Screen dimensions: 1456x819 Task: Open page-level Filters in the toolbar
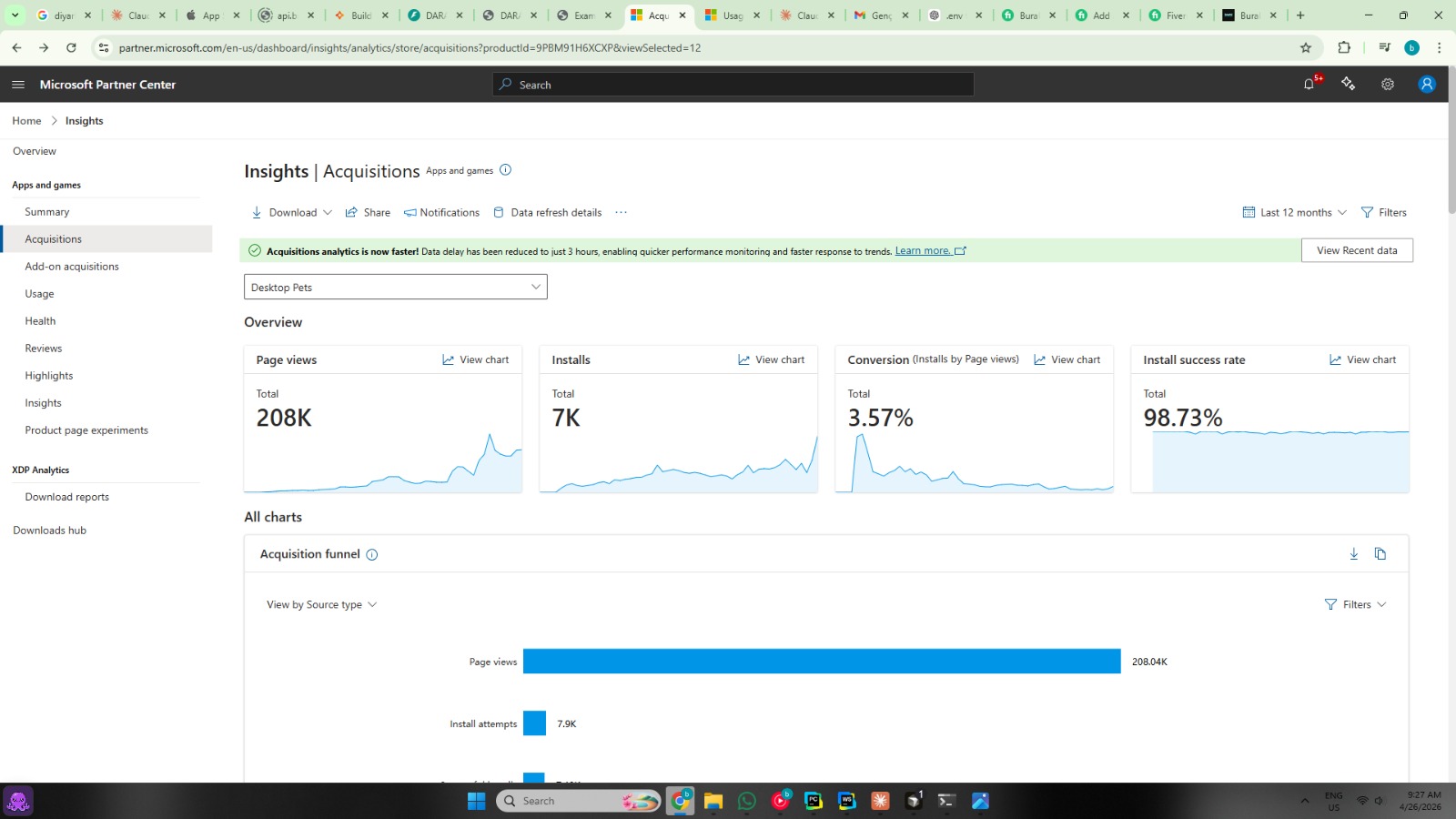tap(1383, 213)
